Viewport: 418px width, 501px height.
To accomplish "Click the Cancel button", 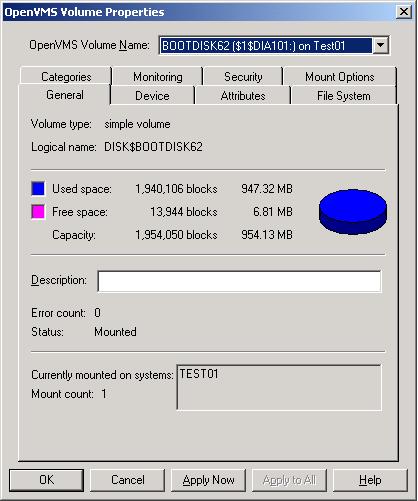I will coord(128,480).
